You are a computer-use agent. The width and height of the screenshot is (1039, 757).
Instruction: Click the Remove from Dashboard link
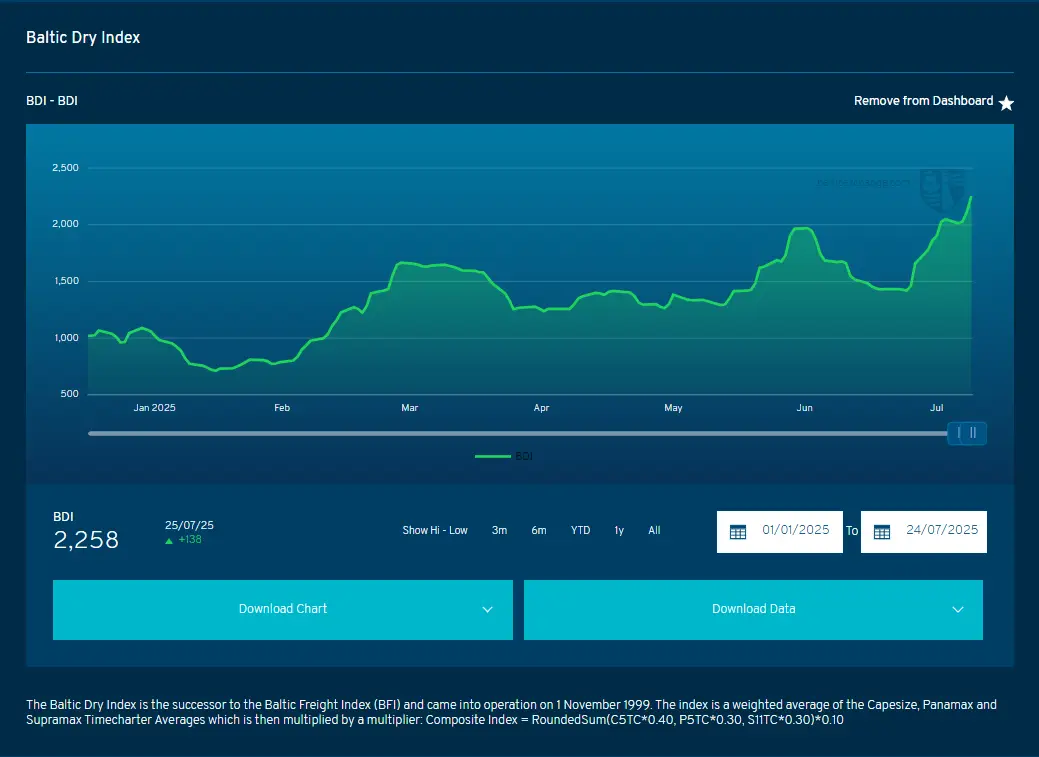[923, 101]
